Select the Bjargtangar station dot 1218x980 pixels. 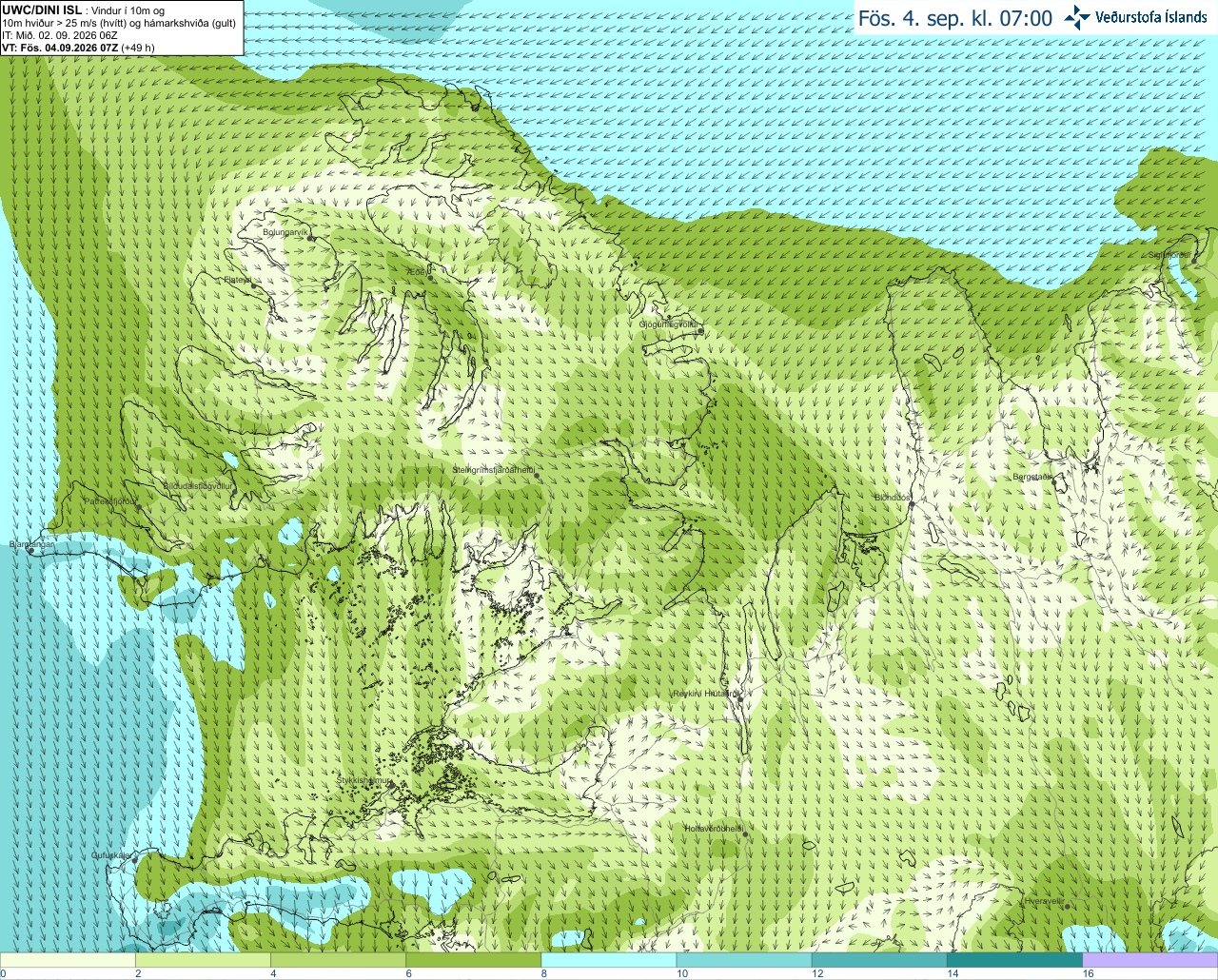point(31,551)
